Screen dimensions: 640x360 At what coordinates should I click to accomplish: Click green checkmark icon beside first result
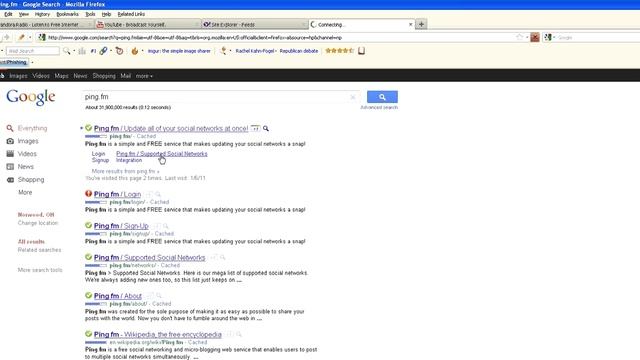(89, 128)
